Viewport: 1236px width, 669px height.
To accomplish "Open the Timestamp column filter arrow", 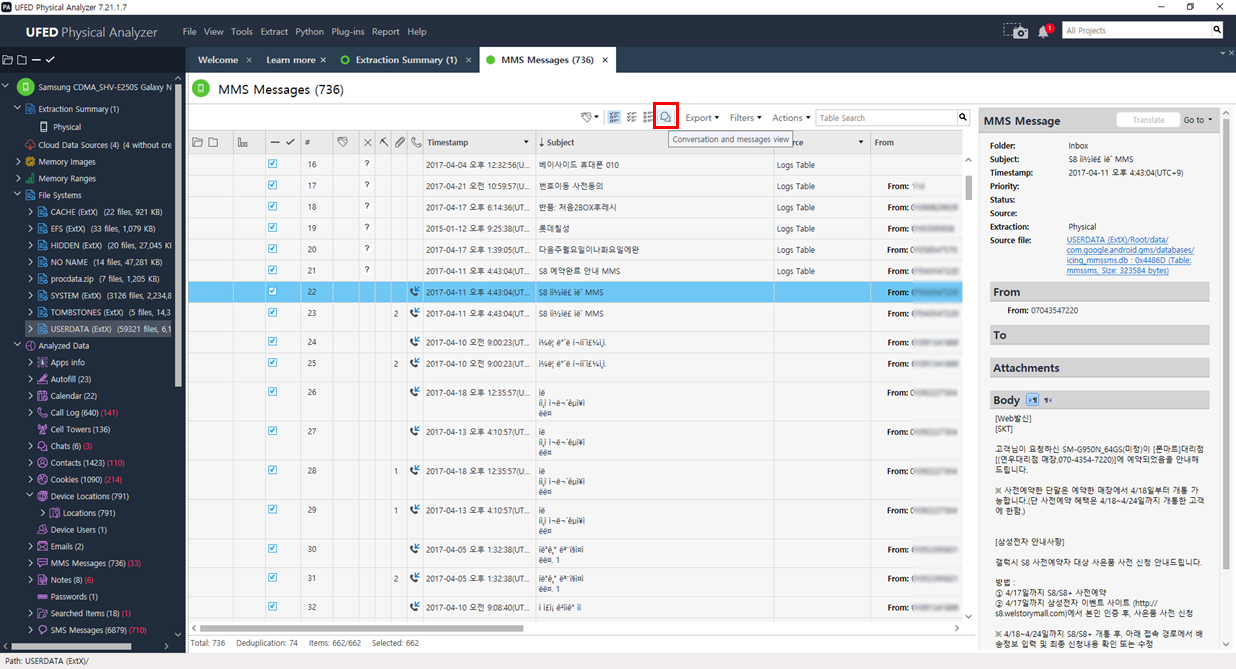I will coord(526,142).
